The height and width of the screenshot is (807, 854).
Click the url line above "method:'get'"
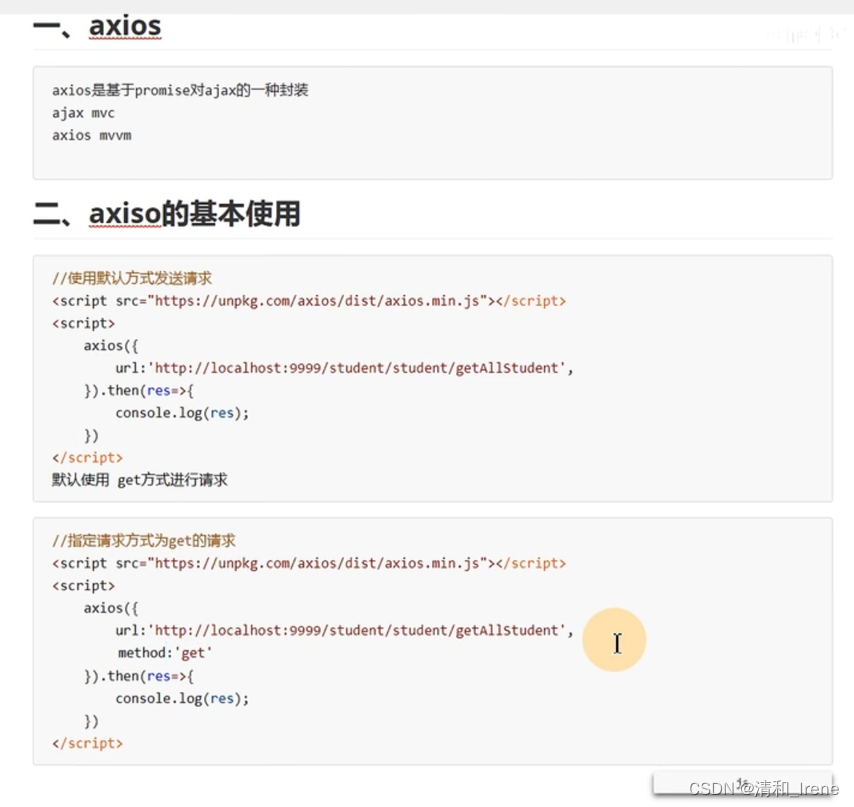344,631
